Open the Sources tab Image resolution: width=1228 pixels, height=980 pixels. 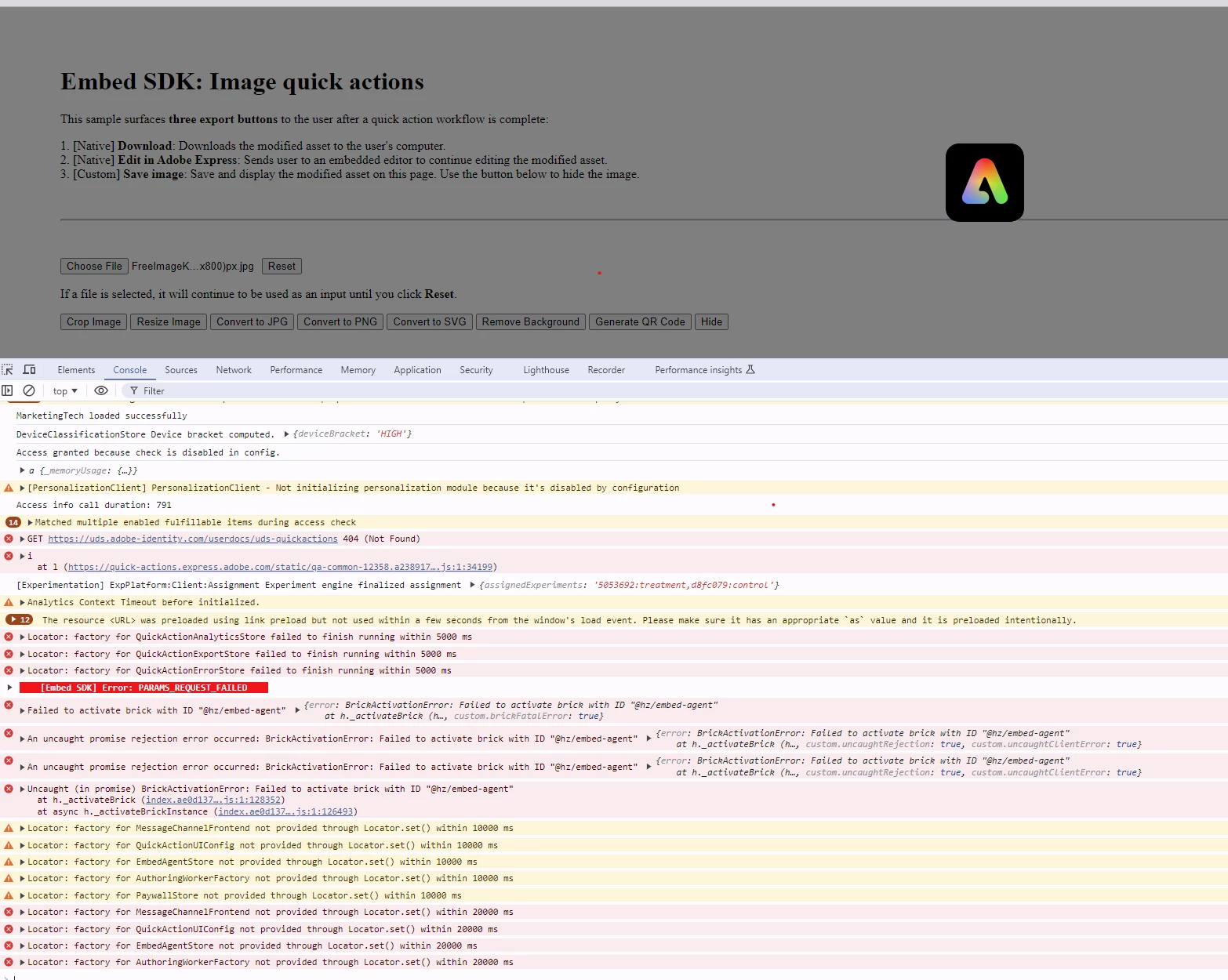[181, 370]
